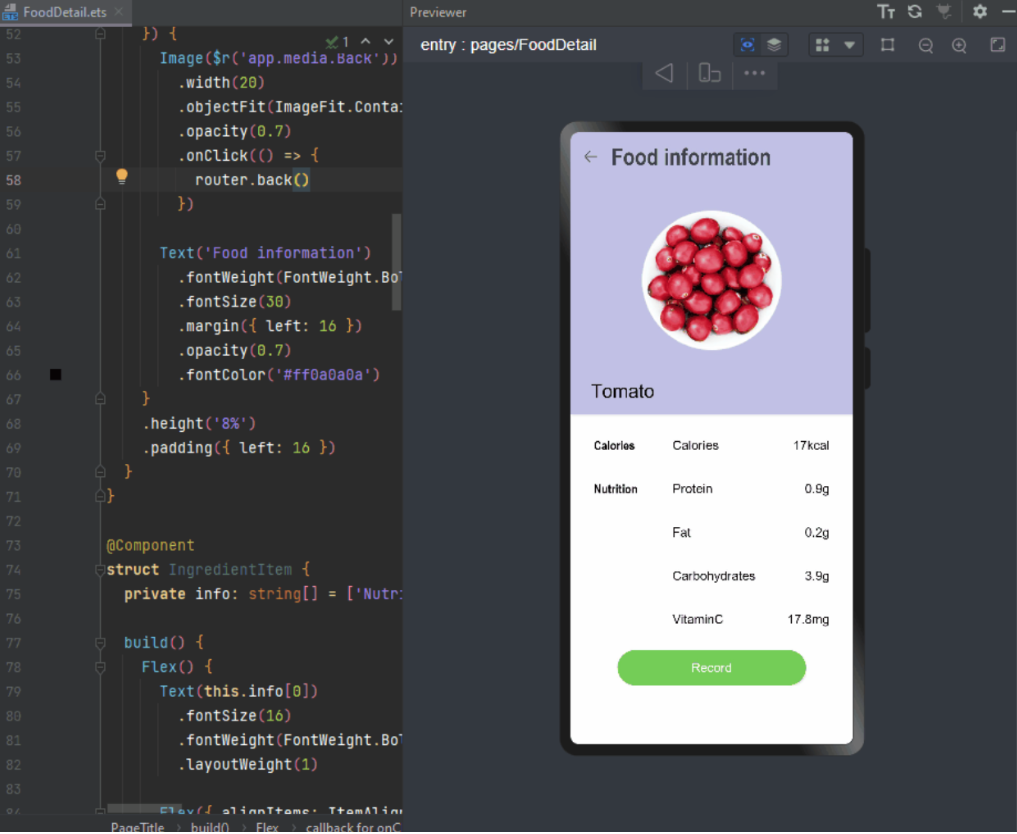The height and width of the screenshot is (834, 1017).
Task: Open the three-dots more options in previewer
Action: (754, 73)
